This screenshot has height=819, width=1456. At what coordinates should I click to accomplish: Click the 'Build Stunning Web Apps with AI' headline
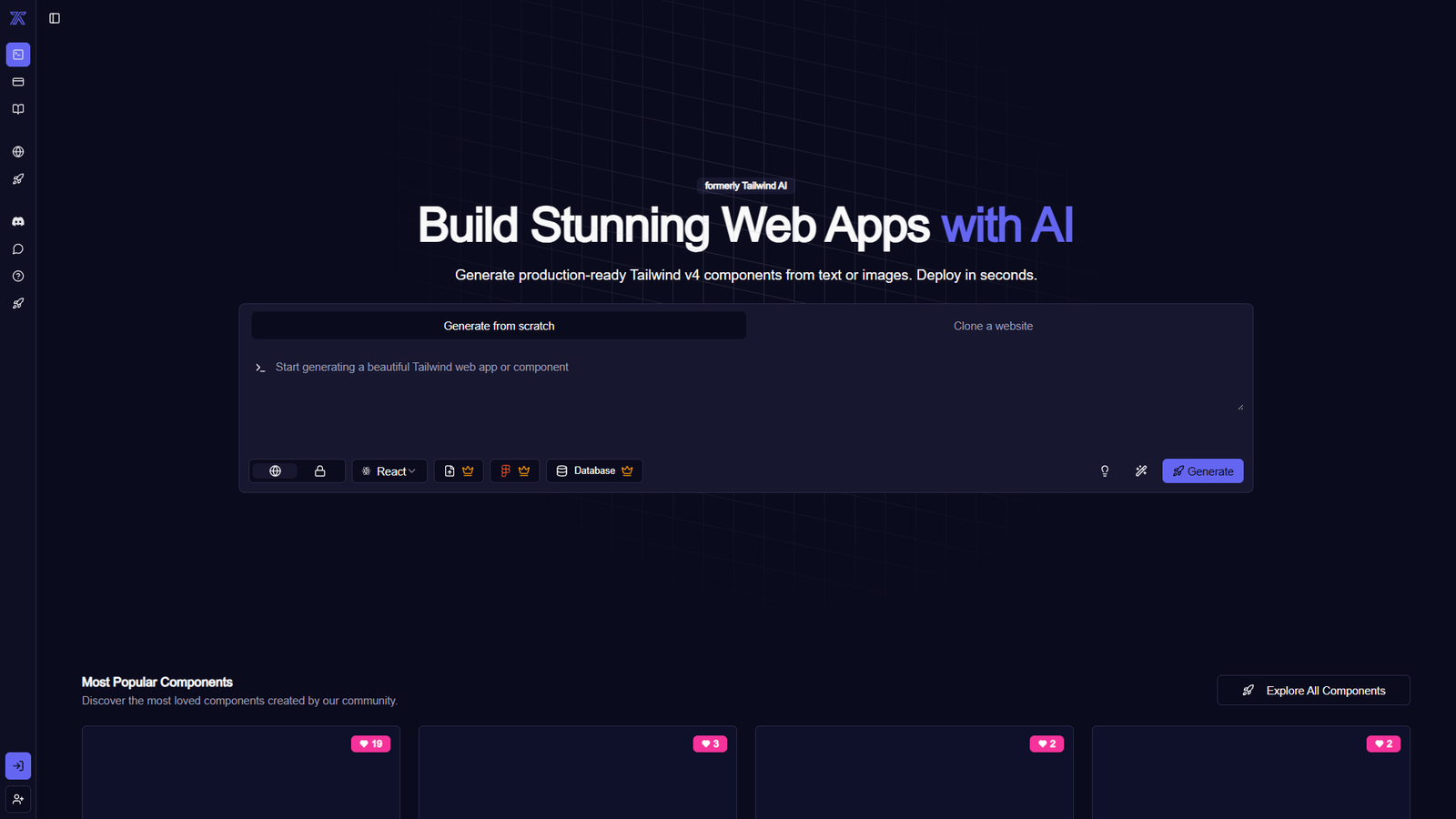click(746, 226)
